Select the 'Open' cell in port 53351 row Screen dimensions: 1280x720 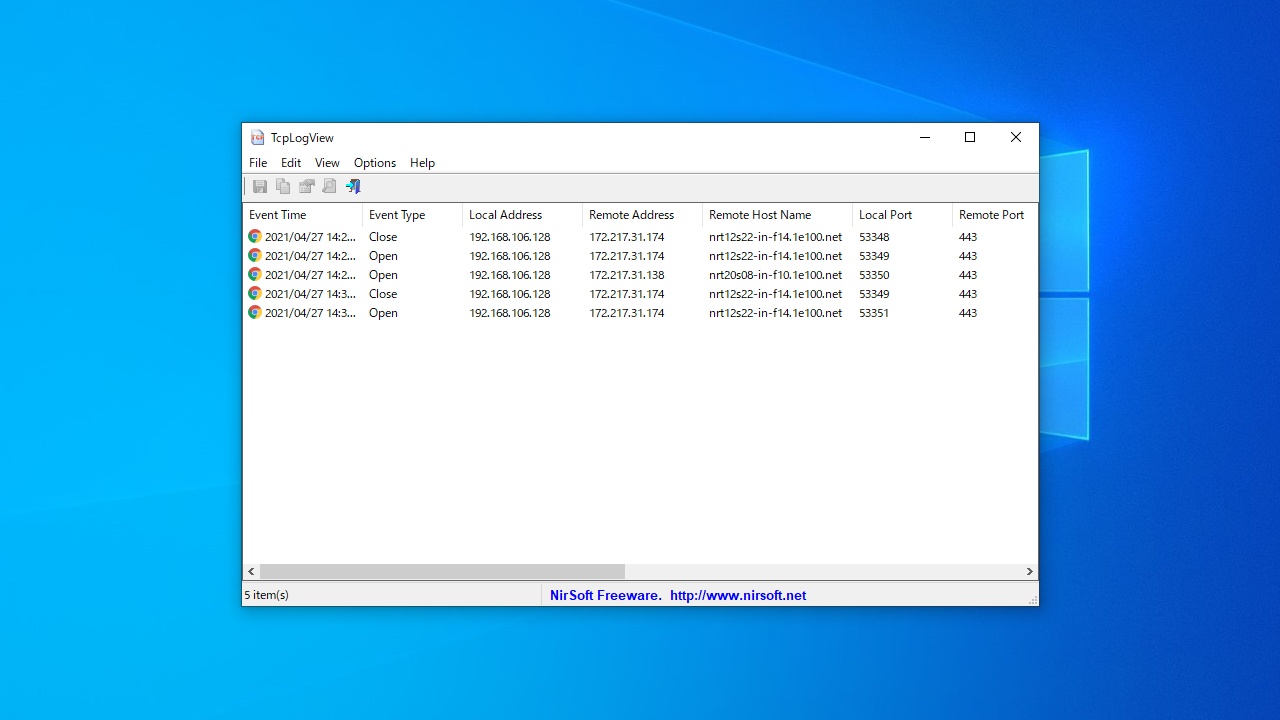click(383, 313)
